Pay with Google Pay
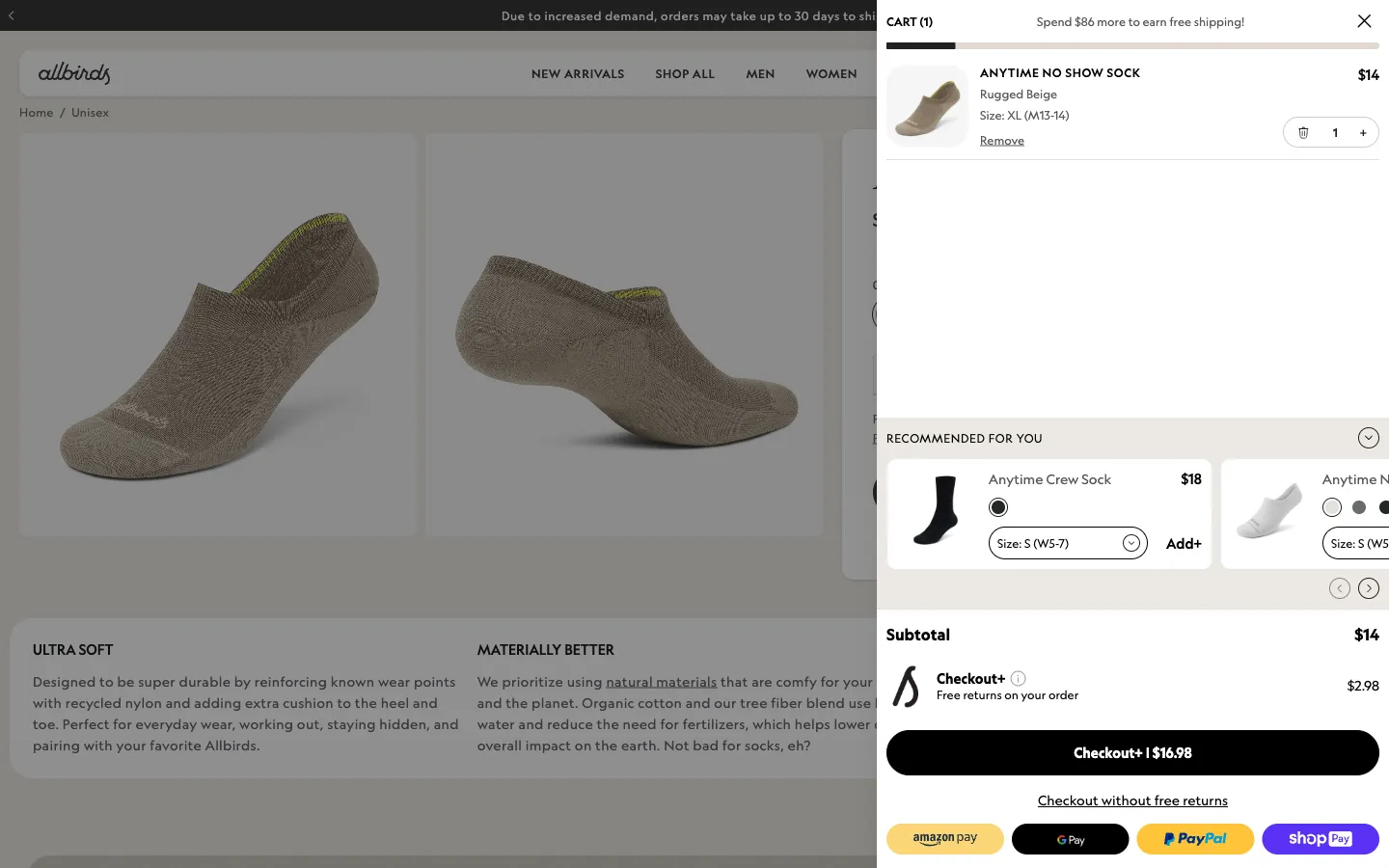Viewport: 1389px width, 868px height. [1070, 839]
